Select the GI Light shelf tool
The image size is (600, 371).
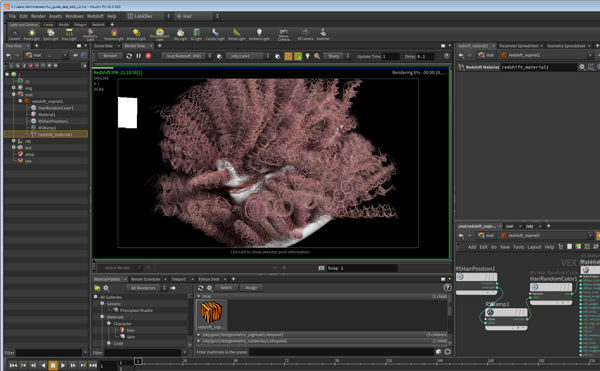(x=196, y=34)
